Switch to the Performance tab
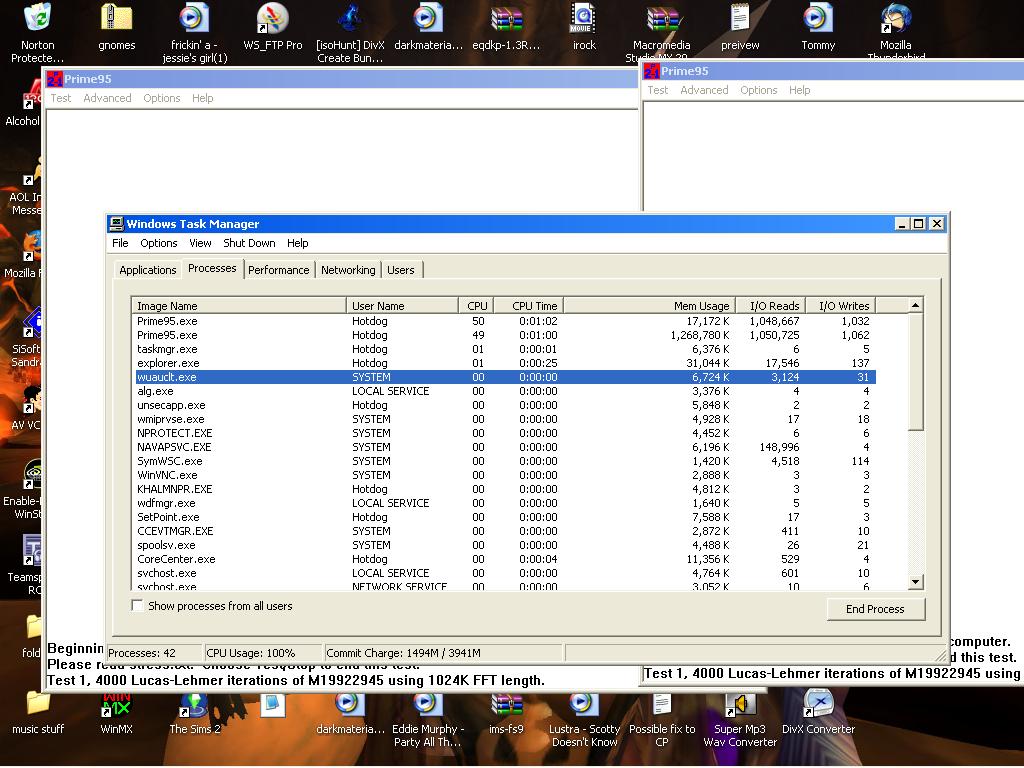Screen dimensions: 1024x768 (x=278, y=270)
